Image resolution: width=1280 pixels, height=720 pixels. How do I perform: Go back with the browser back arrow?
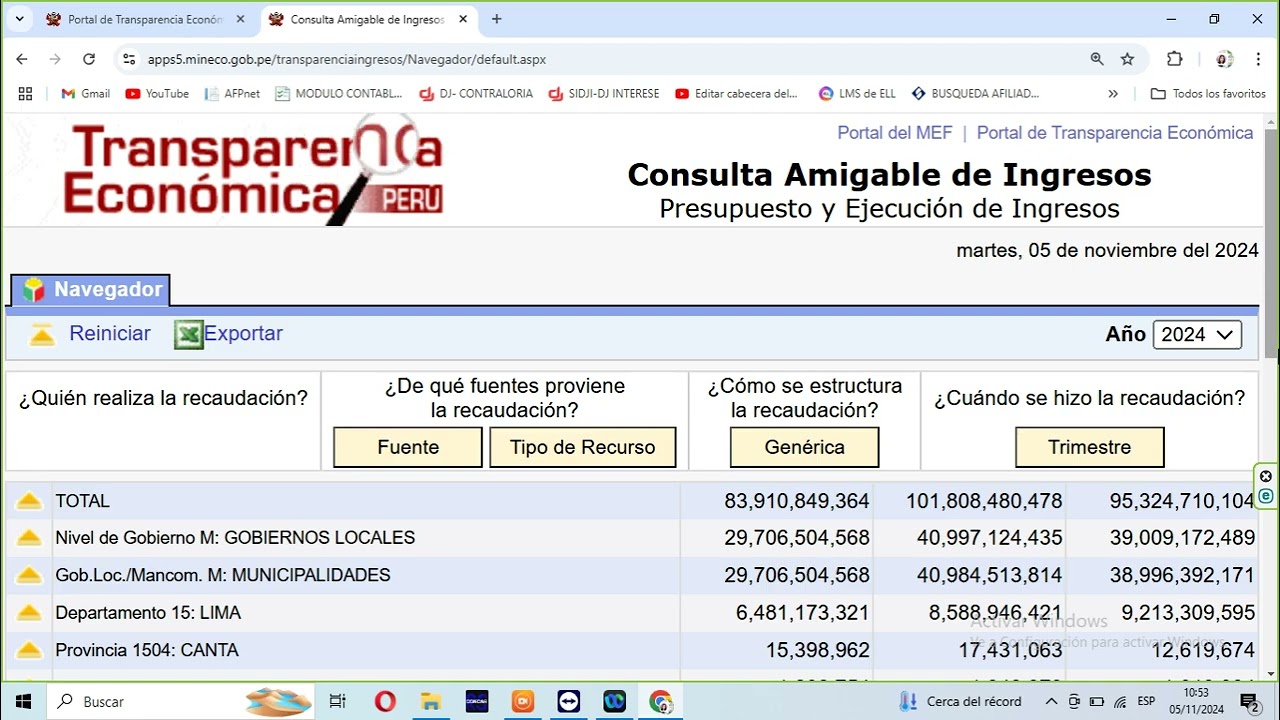click(22, 59)
